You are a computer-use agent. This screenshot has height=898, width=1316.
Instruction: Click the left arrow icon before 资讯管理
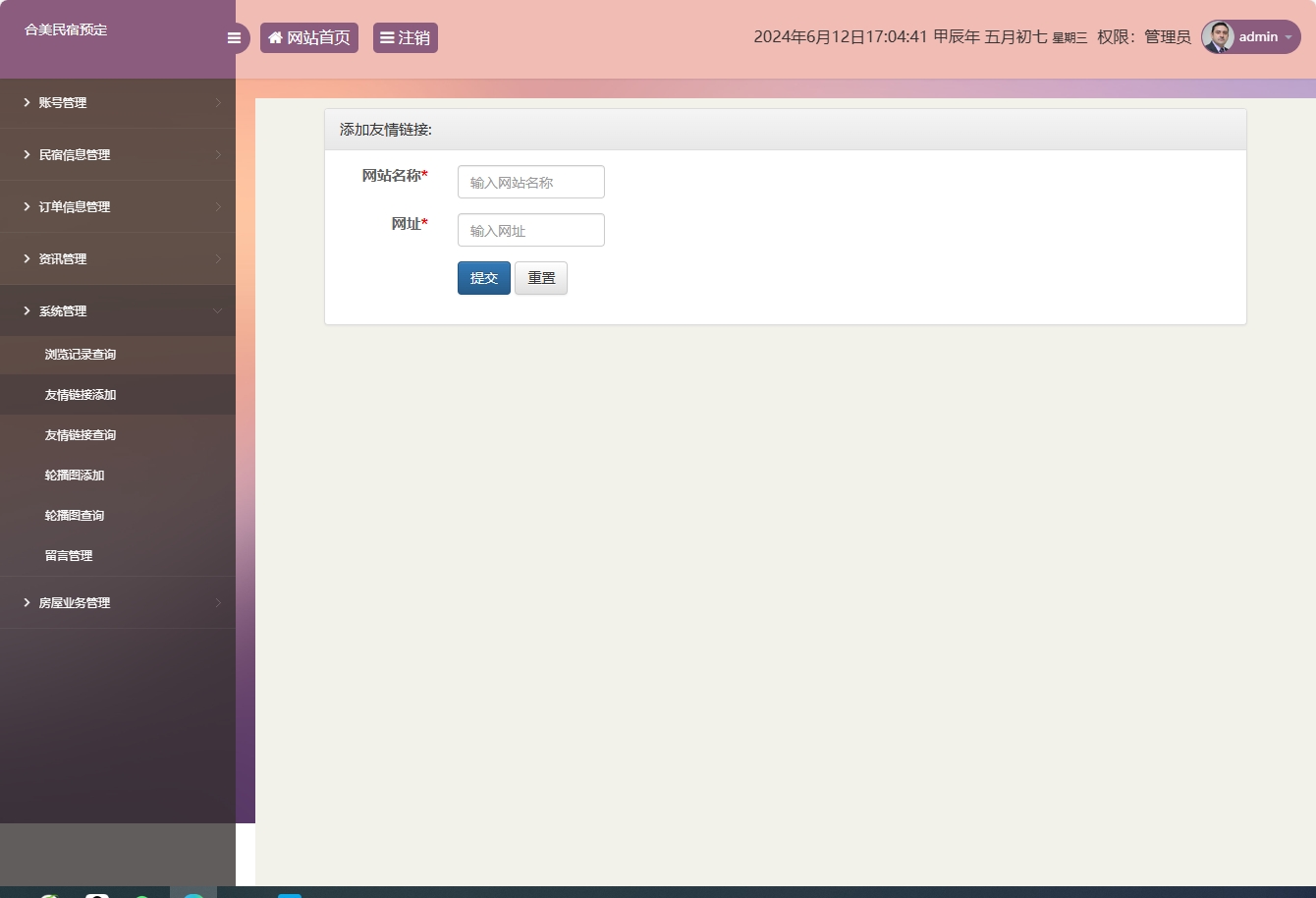coord(27,258)
